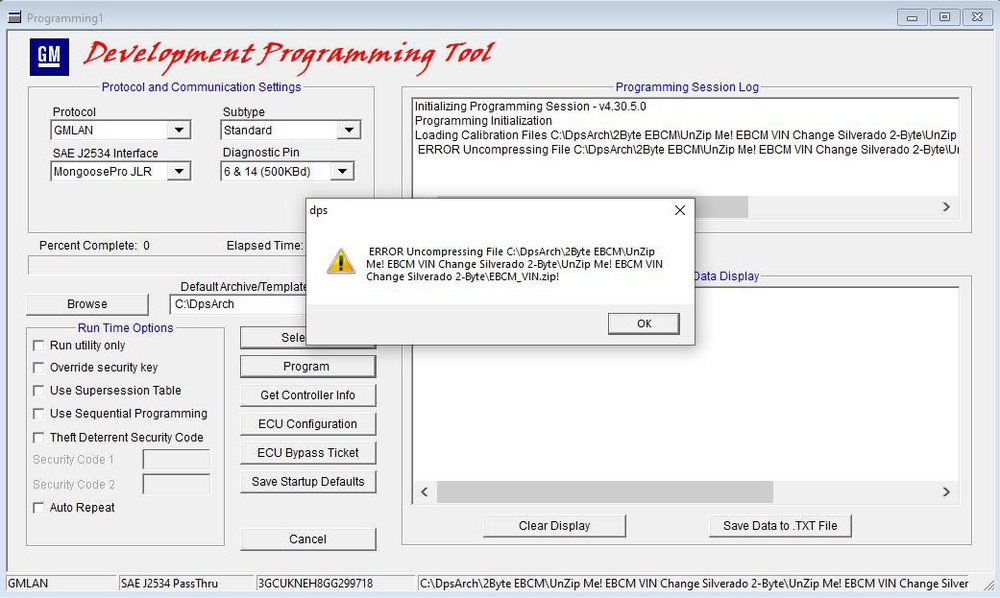Click the Programming1 title bar app icon
This screenshot has width=1000, height=598.
coord(14,17)
